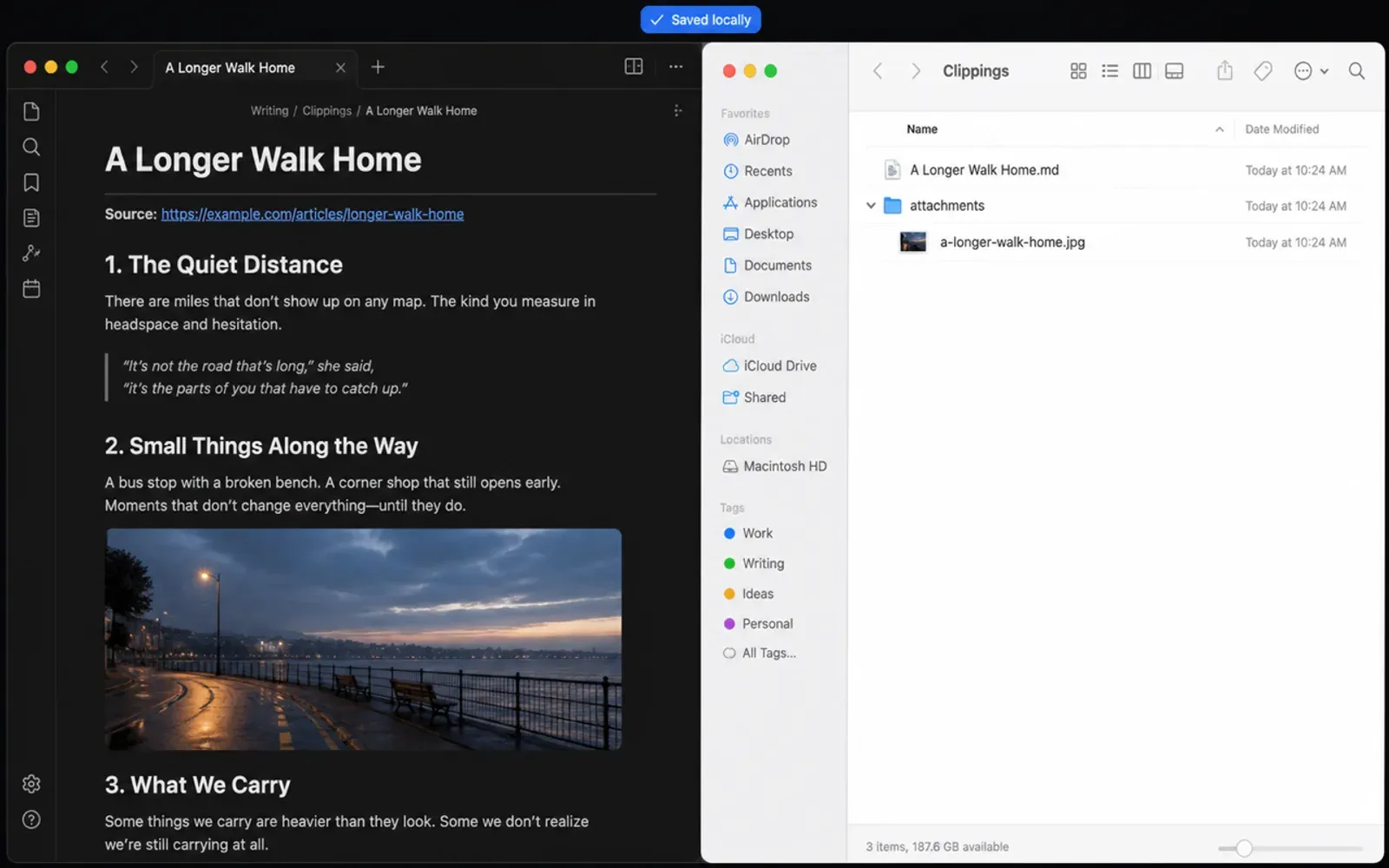Screen dimensions: 1389x868
Task: Click the Saved locally notification
Action: (701, 20)
